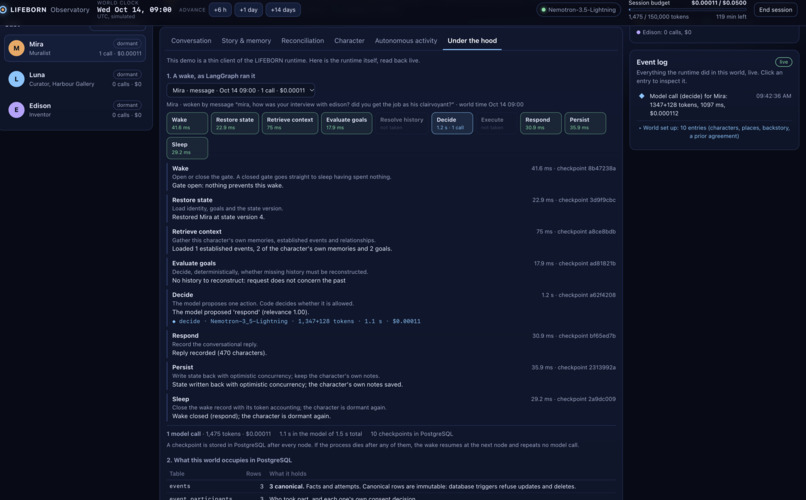Click checkpoint 3d9f9cbc in Restore state row
806x500 pixels.
587,200
